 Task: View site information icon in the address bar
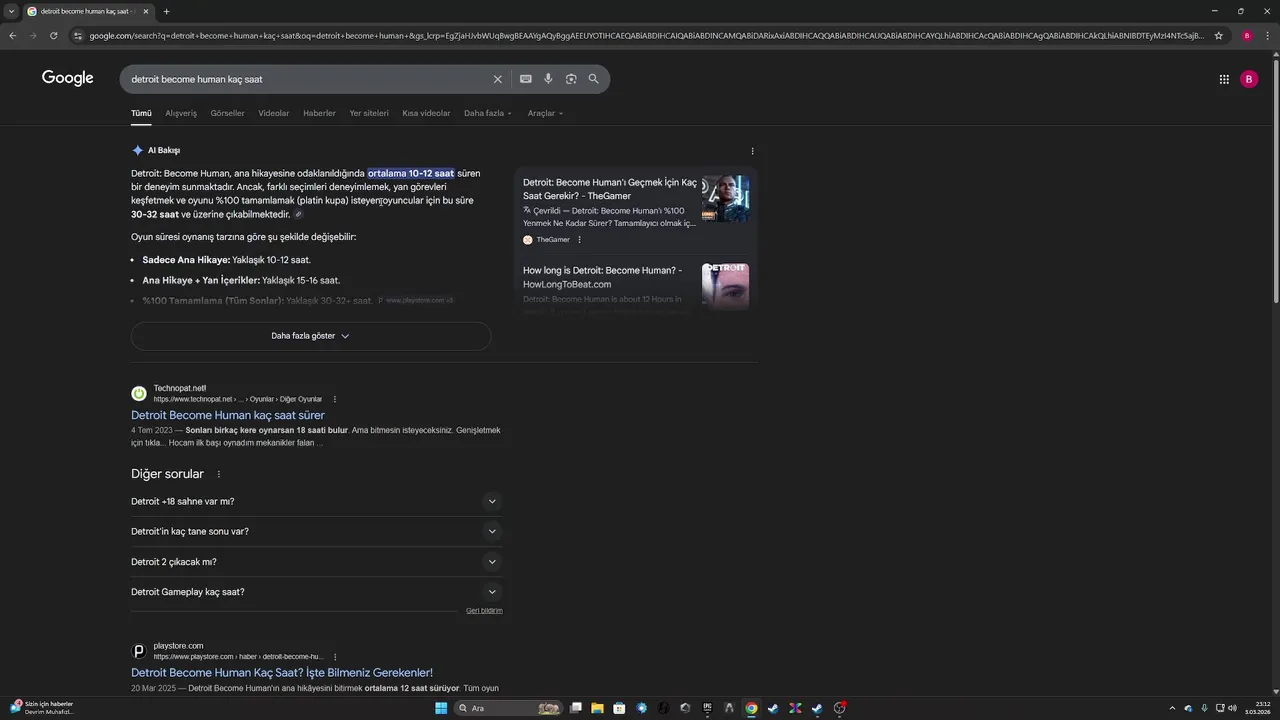click(x=78, y=35)
